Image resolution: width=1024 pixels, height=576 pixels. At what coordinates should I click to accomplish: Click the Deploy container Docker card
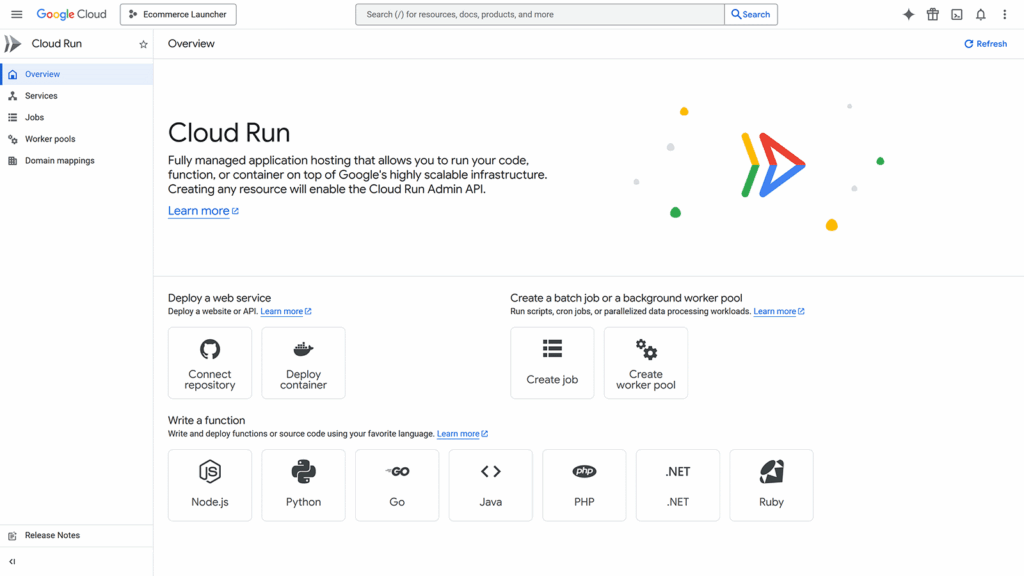tap(304, 363)
